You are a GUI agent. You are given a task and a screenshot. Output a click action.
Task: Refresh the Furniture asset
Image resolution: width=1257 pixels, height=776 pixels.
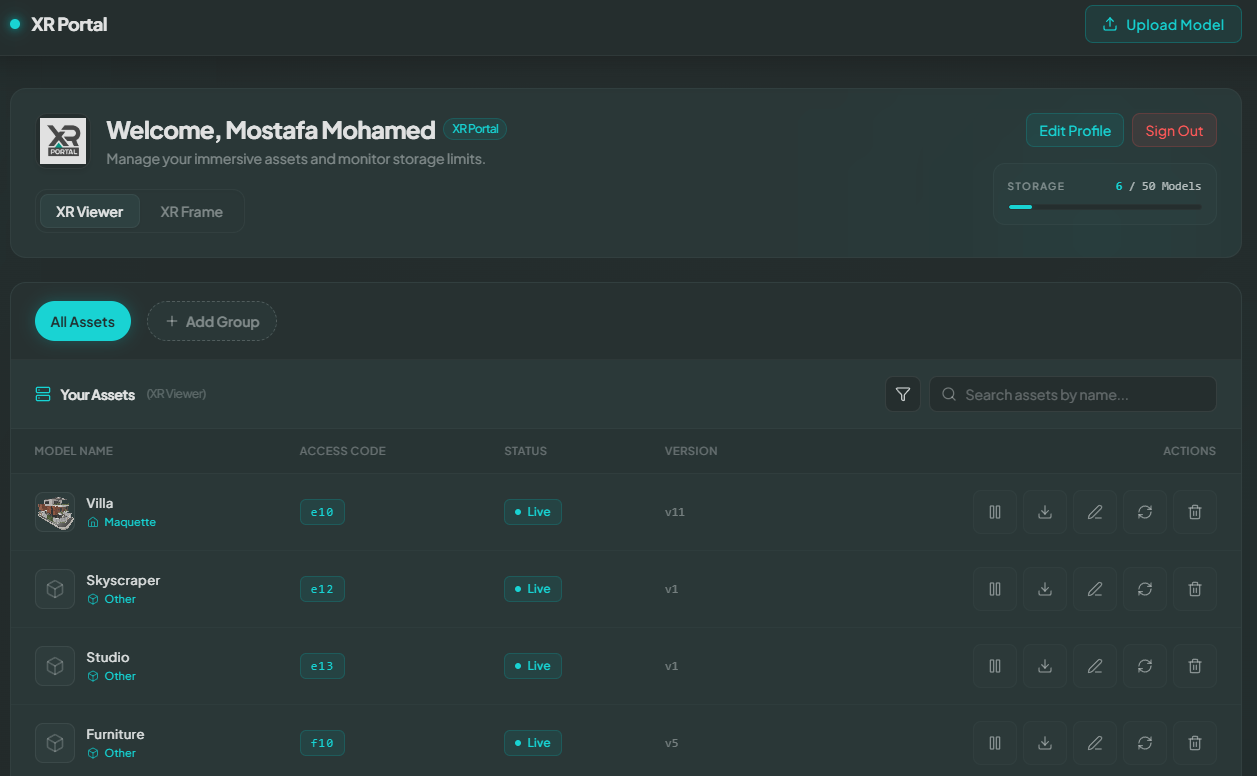pos(1145,743)
